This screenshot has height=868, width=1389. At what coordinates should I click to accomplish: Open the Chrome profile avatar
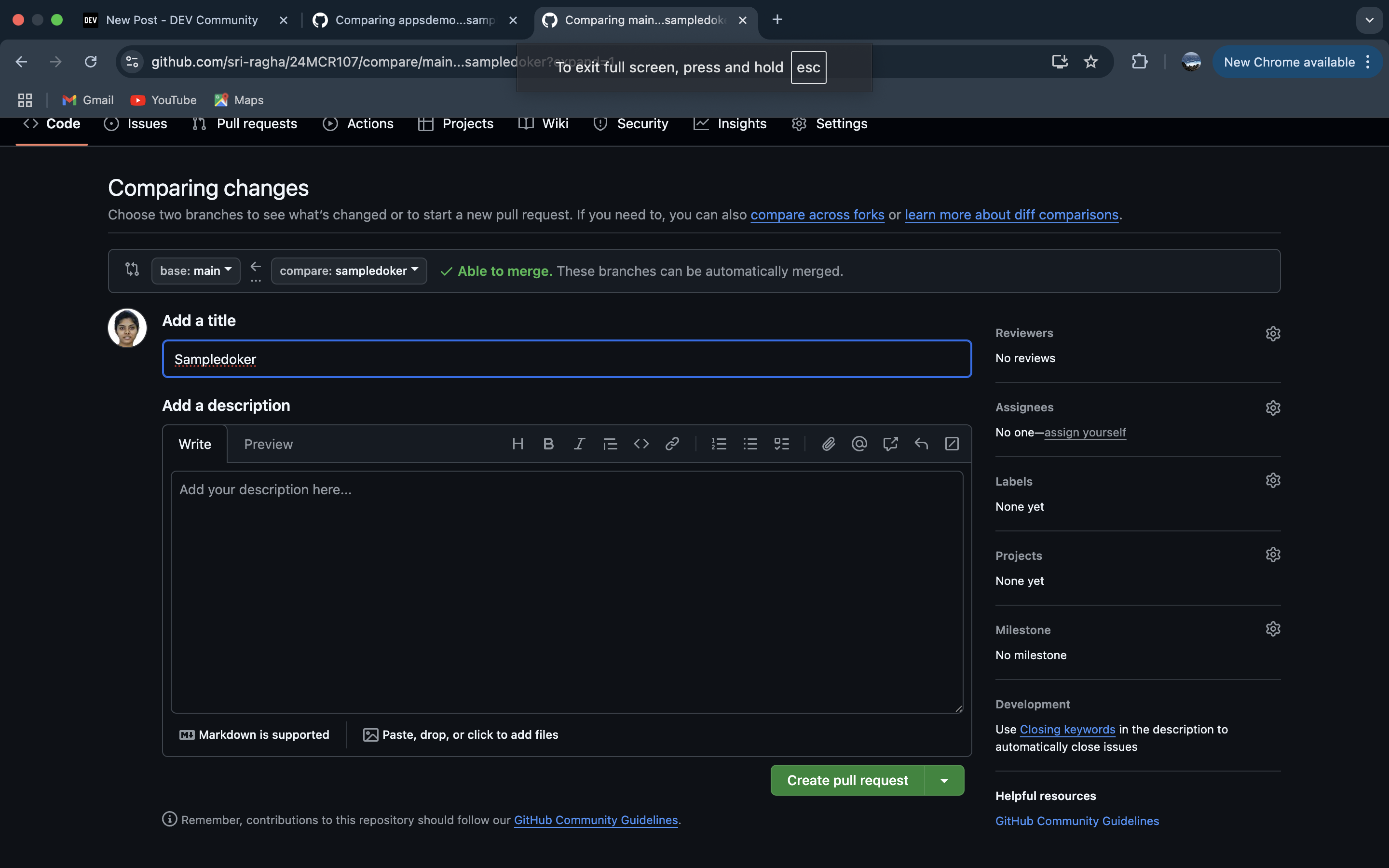[1191, 61]
